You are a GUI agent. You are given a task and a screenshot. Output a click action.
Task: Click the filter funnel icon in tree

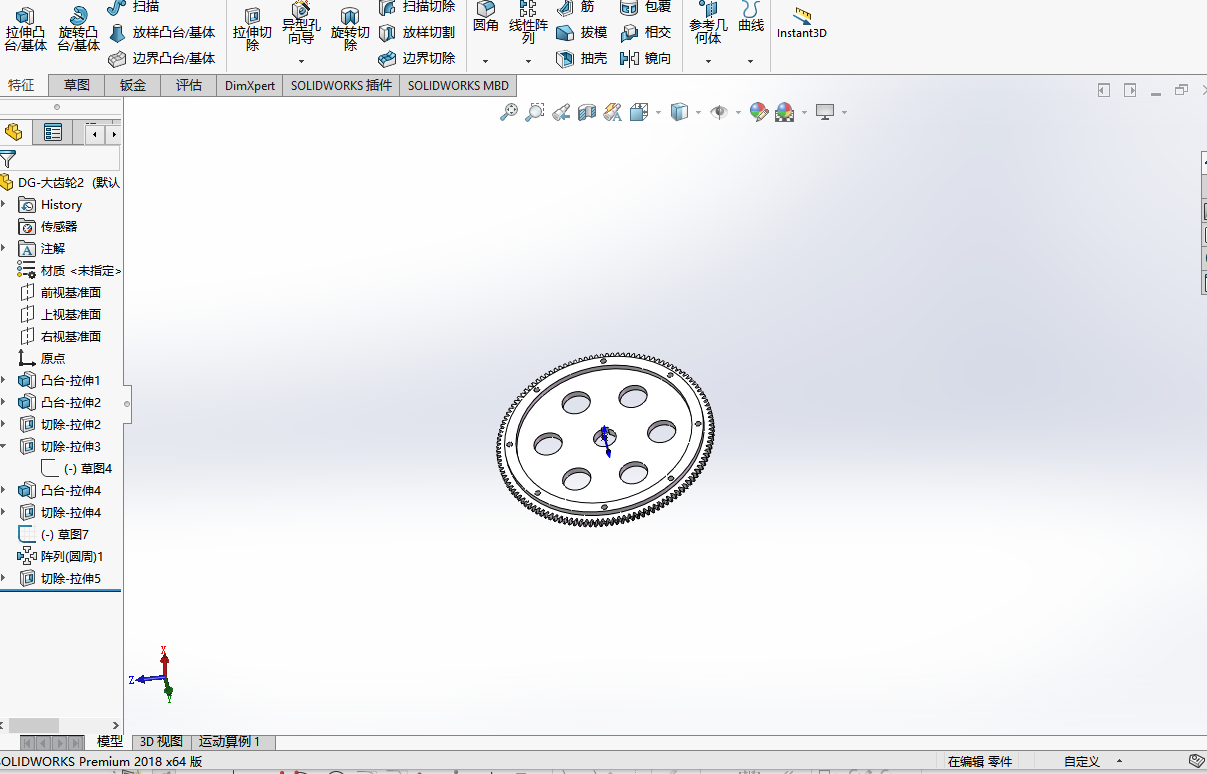pyautogui.click(x=8, y=159)
